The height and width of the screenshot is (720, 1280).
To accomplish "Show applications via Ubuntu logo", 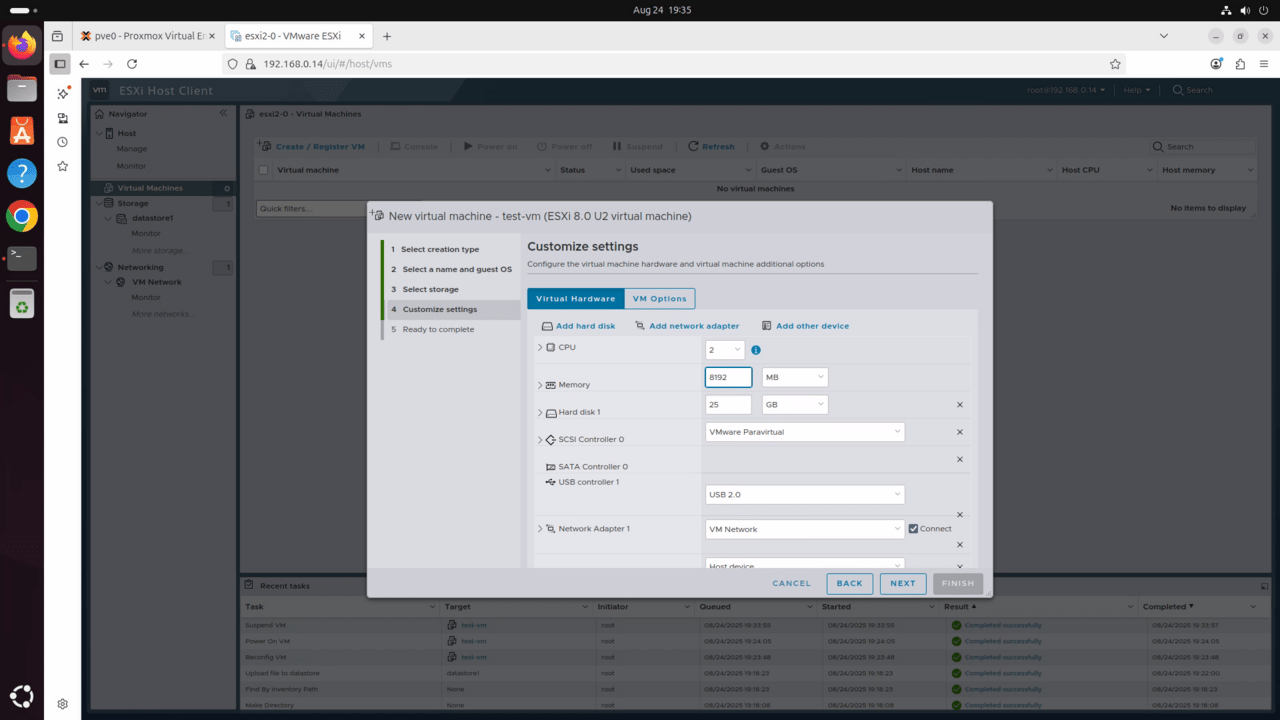I will 22,696.
